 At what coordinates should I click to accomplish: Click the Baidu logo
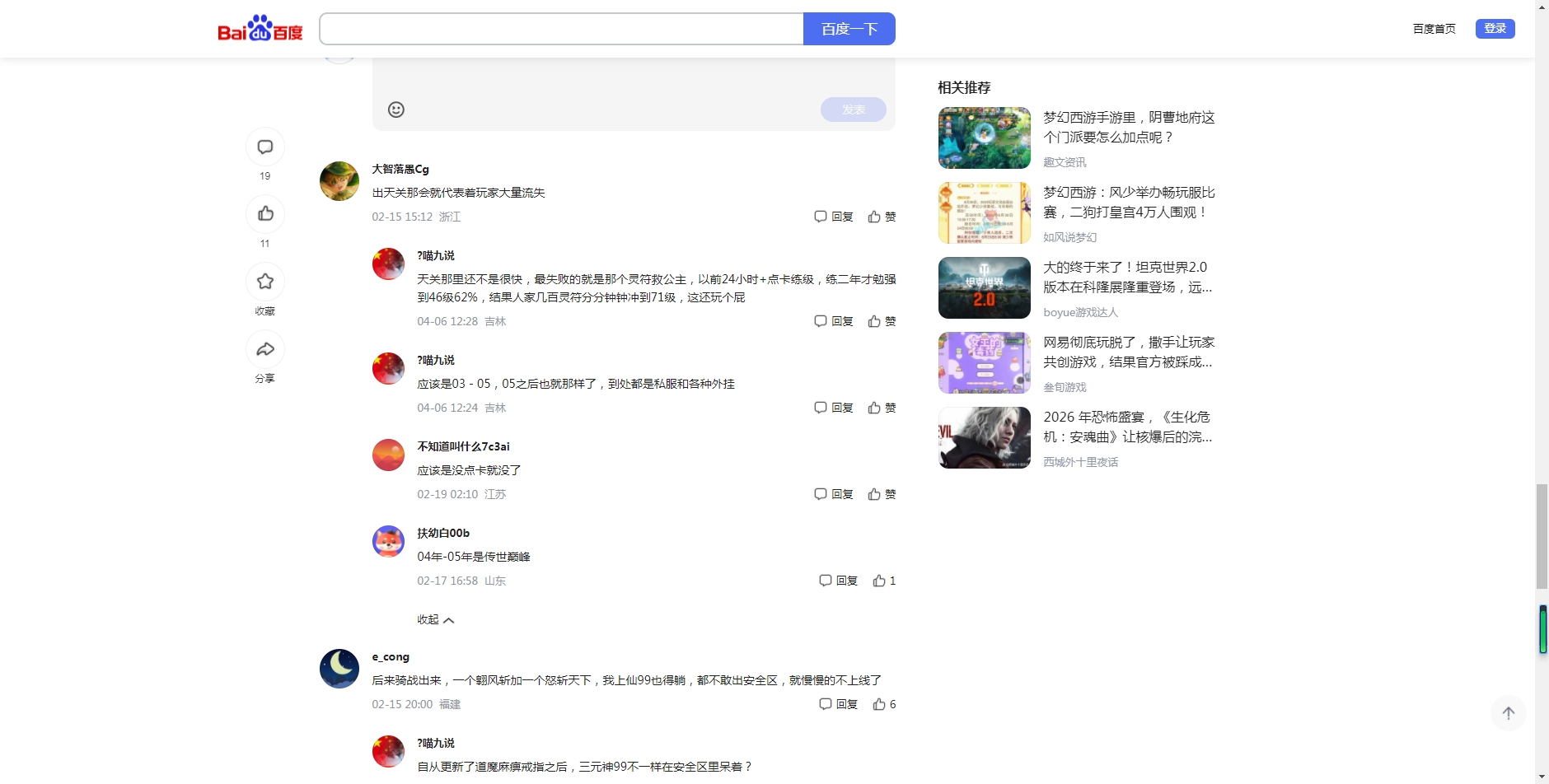260,29
